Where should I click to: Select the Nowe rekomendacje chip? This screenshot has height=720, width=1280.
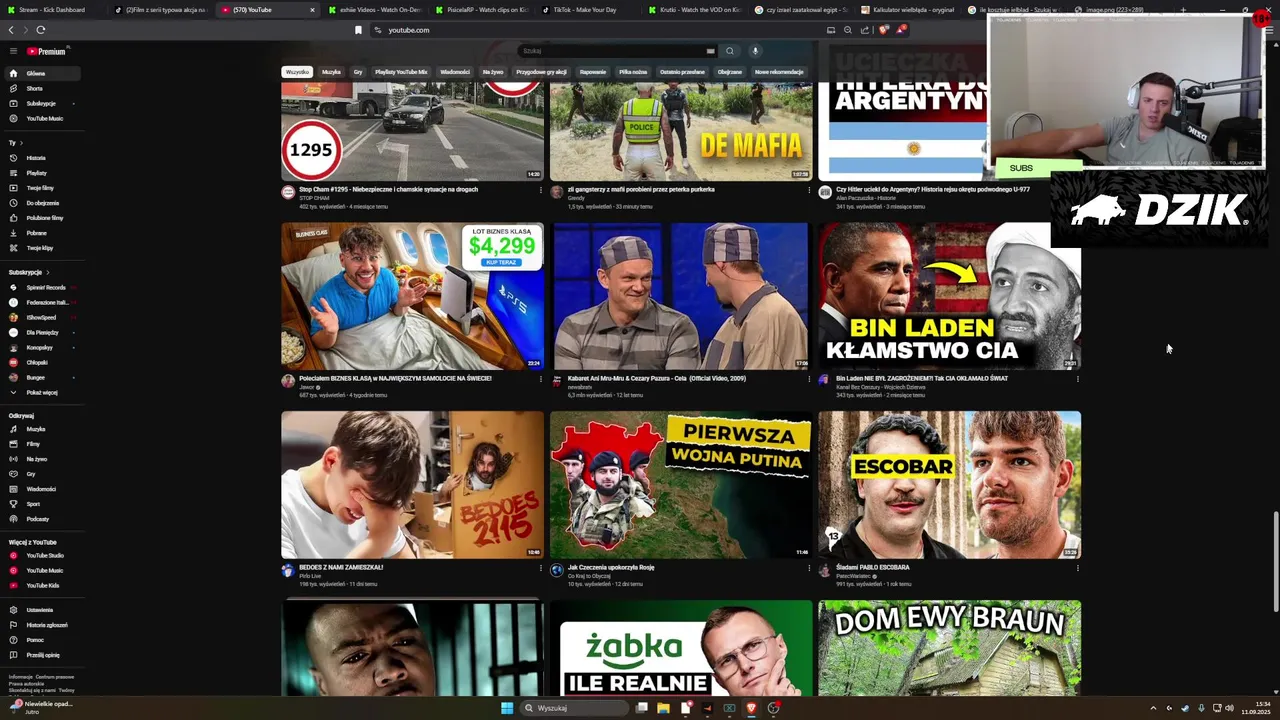click(x=779, y=72)
